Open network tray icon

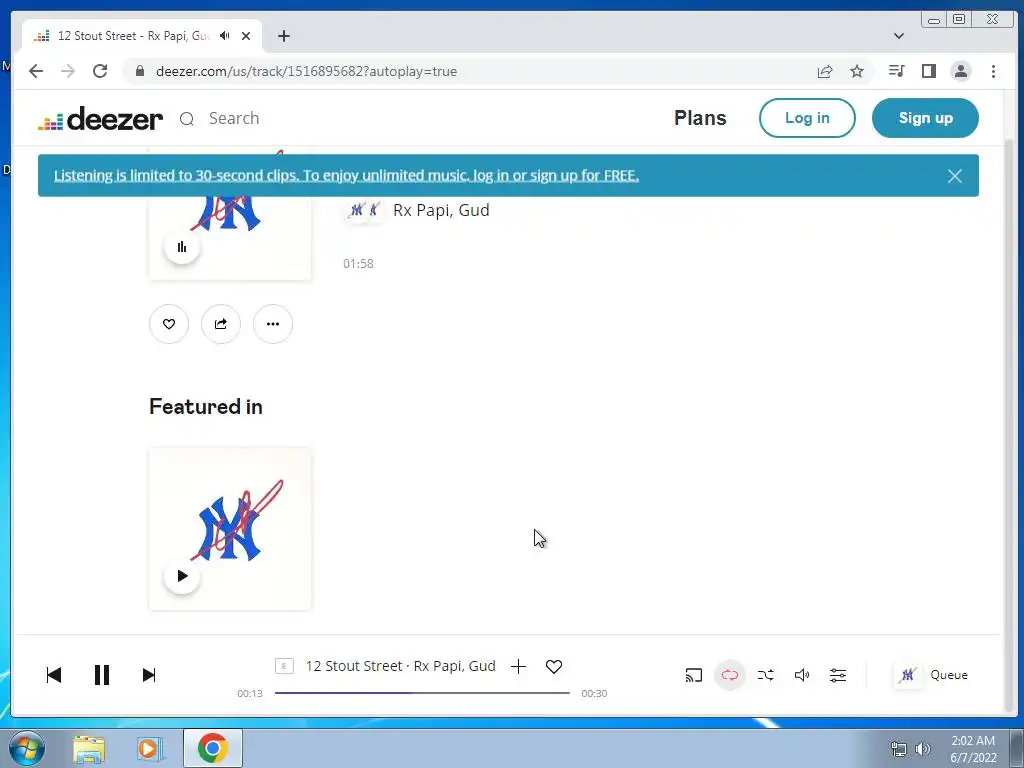click(x=899, y=749)
